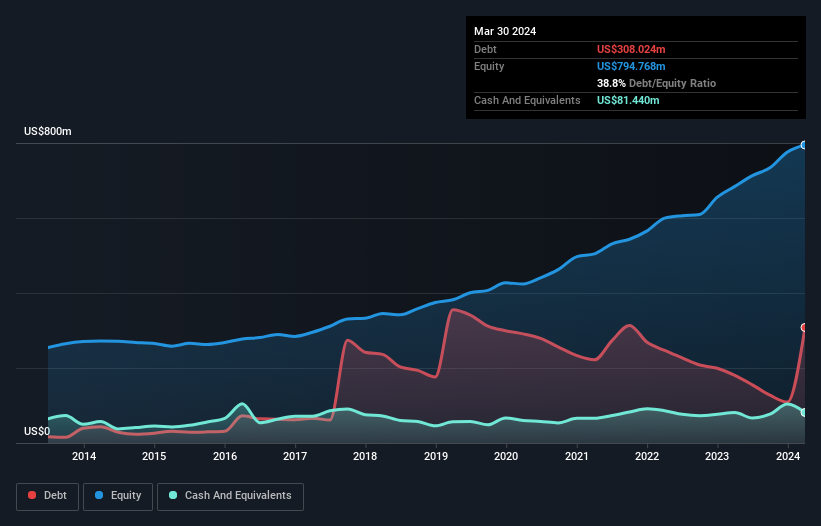Toggle Cash And Equivalents legend button

pyautogui.click(x=230, y=496)
